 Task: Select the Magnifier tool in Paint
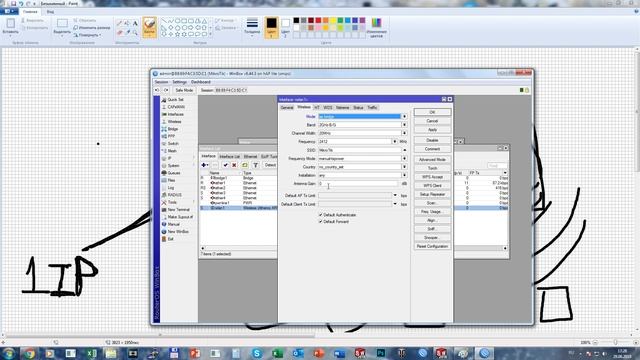(135, 32)
